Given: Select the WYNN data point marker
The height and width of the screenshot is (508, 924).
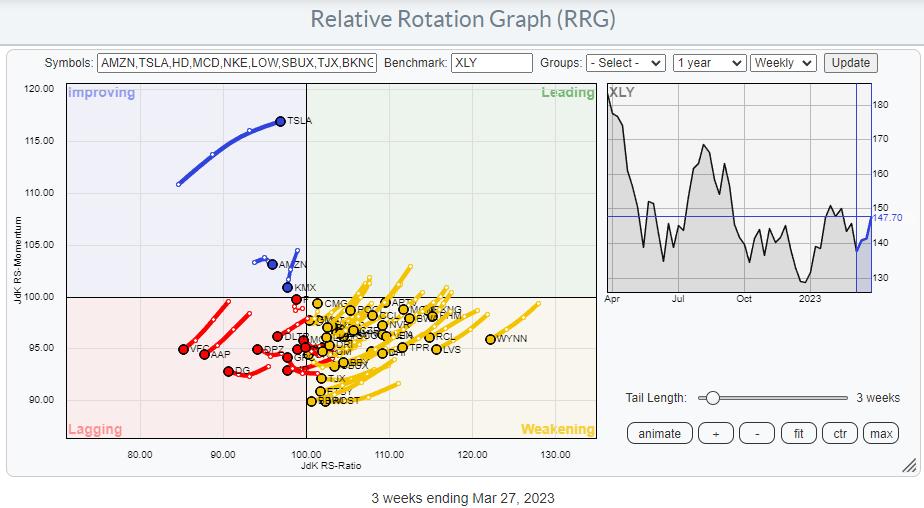Looking at the screenshot, I should click(x=491, y=339).
